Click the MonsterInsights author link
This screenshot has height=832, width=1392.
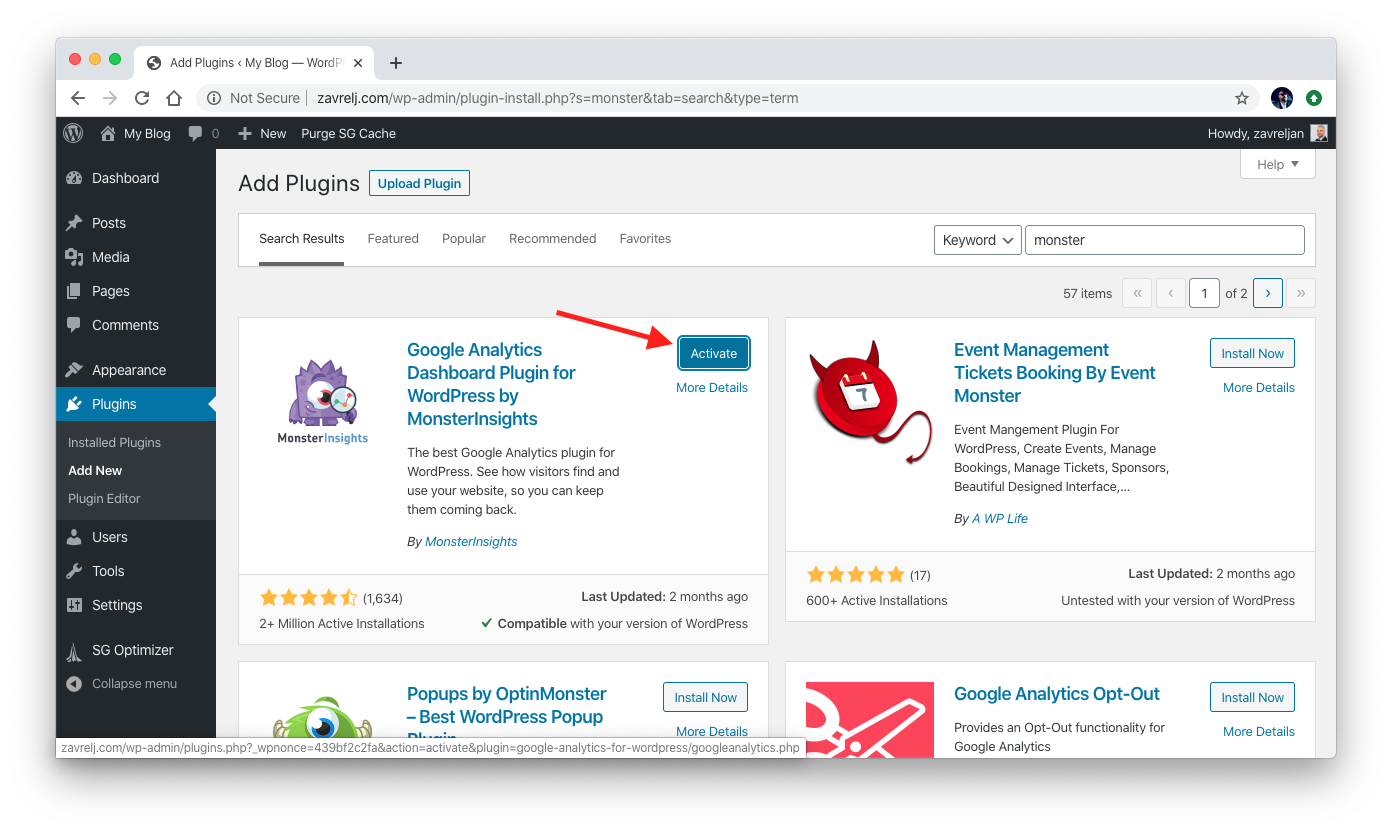point(471,541)
